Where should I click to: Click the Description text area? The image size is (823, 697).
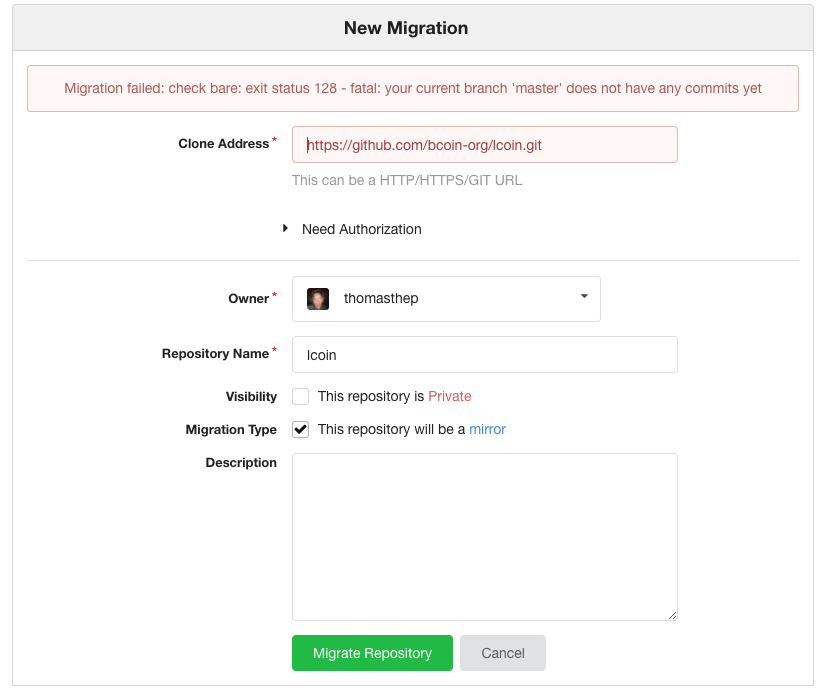484,537
